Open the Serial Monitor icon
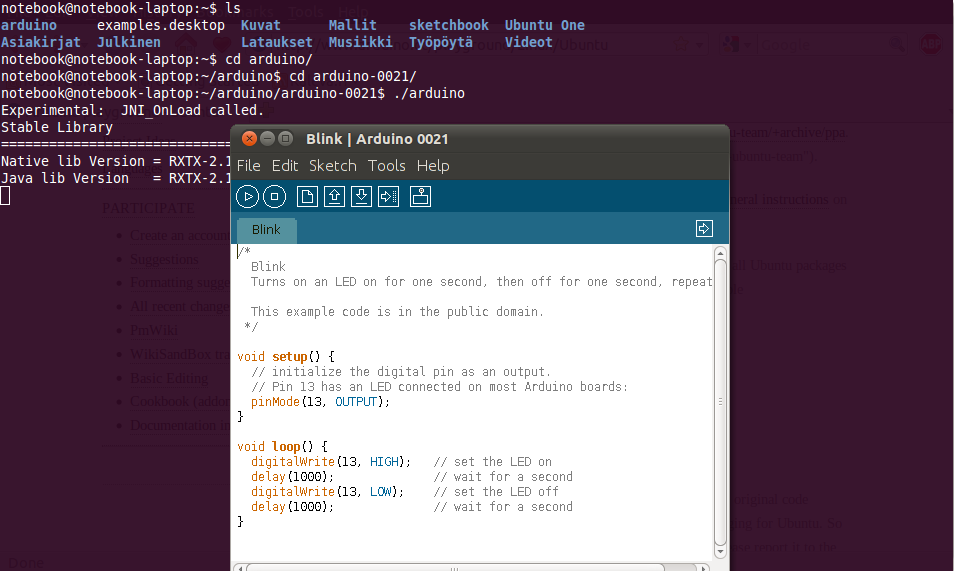This screenshot has height=571, width=954. click(420, 197)
